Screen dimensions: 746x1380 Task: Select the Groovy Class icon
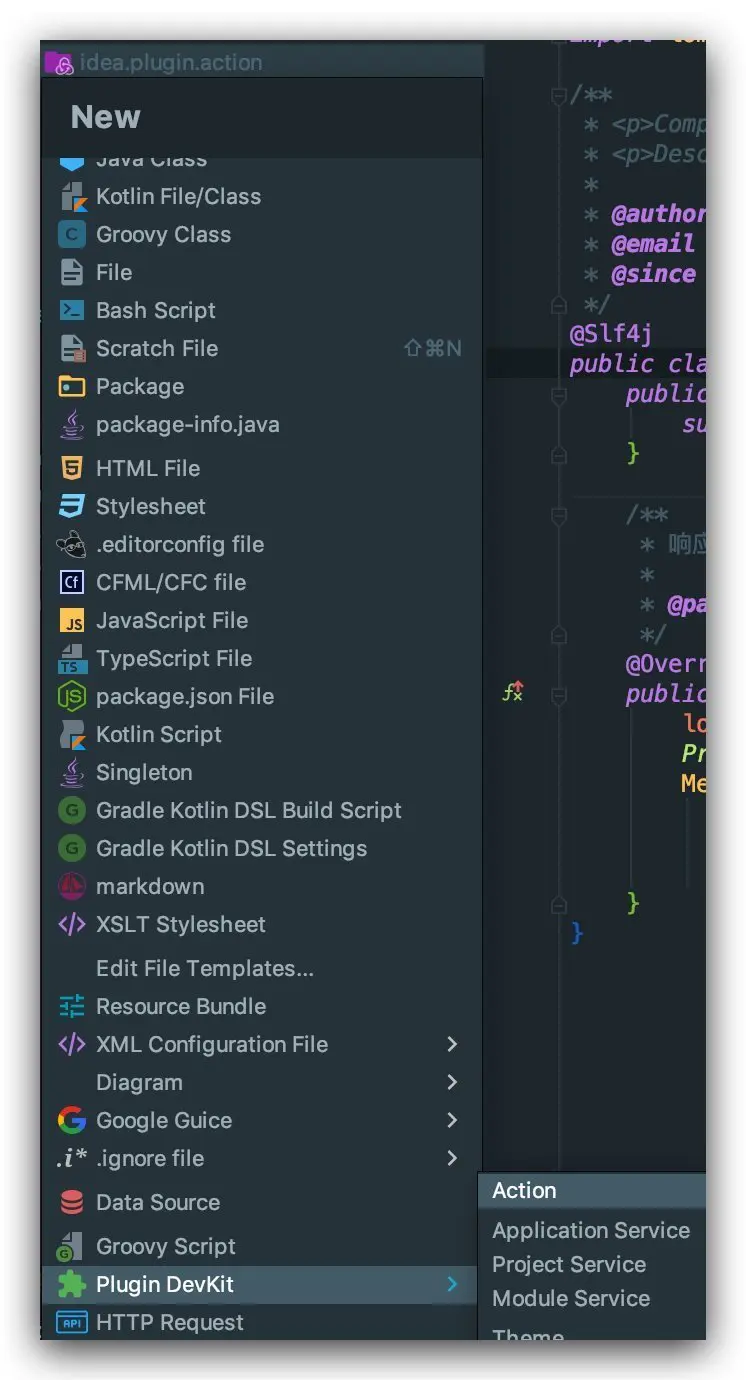coord(72,235)
